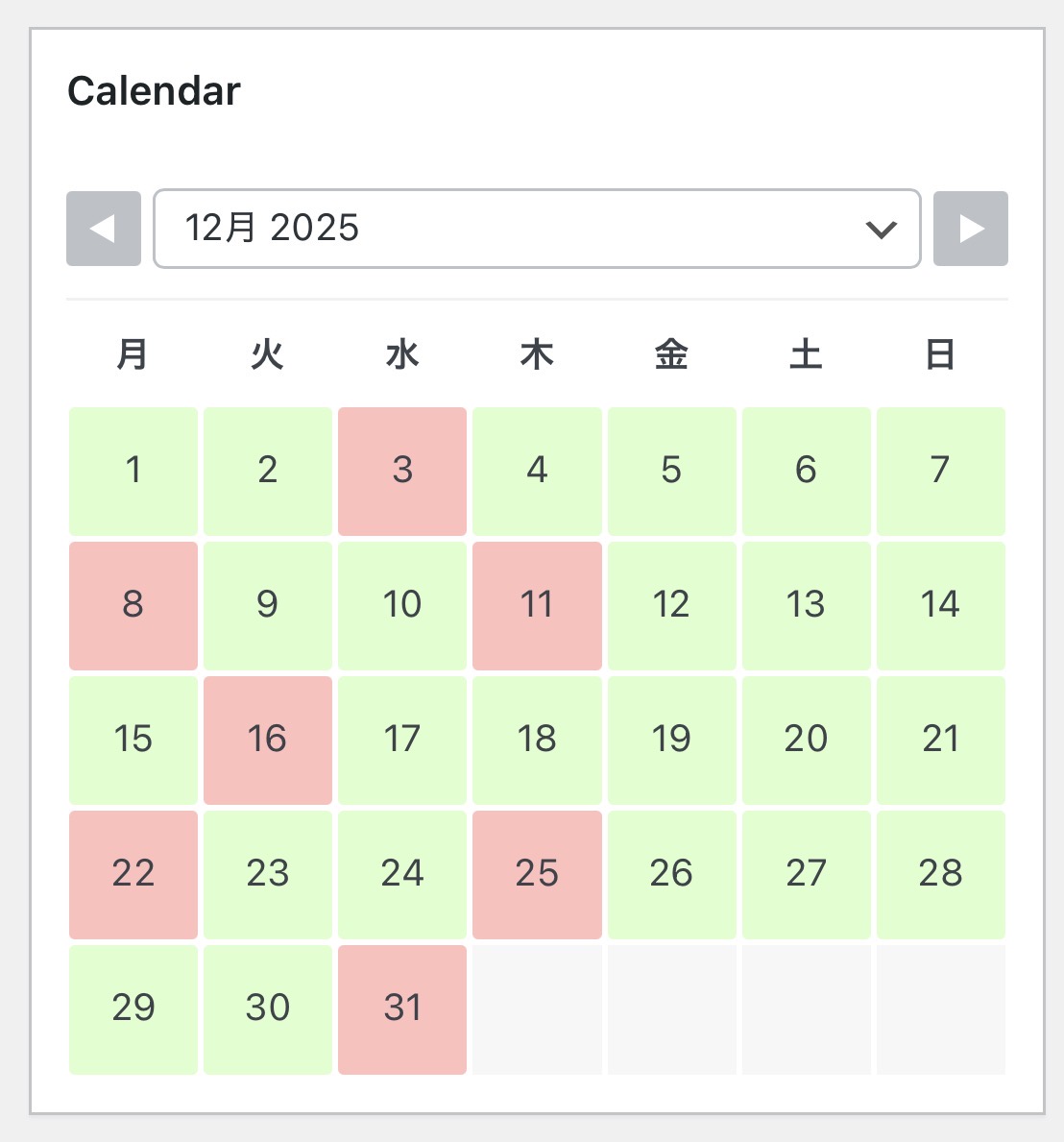Select day 14 in the Sunday column
This screenshot has width=1064, height=1142.
939,605
